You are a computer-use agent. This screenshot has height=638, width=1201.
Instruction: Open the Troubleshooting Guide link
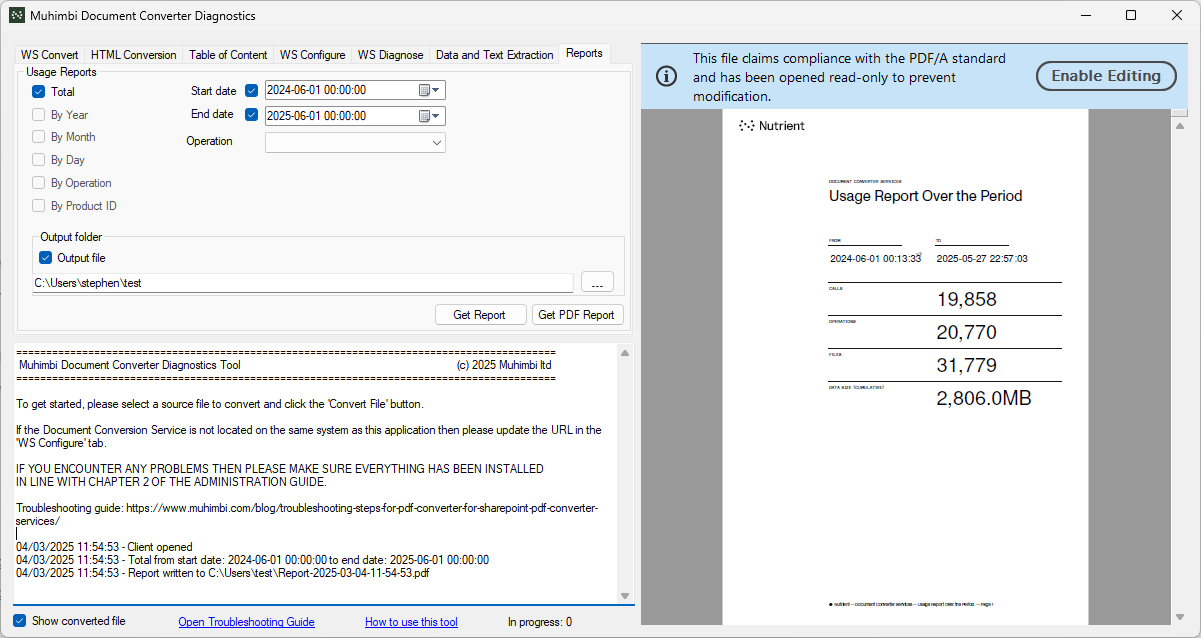click(x=246, y=622)
